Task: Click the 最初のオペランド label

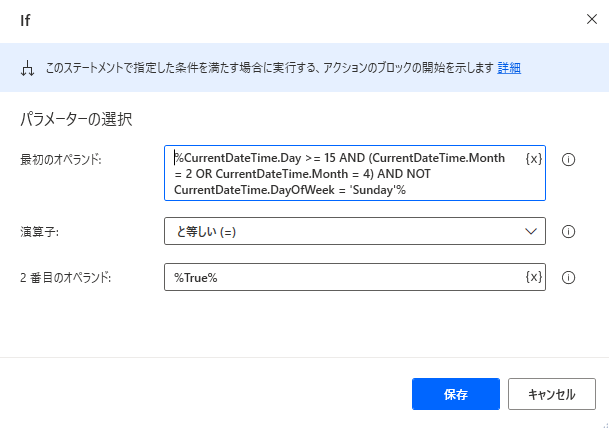Action: coord(60,159)
